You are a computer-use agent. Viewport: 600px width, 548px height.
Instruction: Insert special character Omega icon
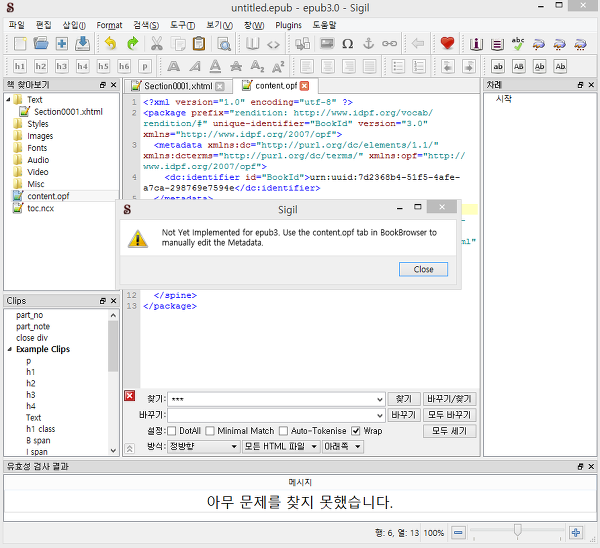pos(347,44)
